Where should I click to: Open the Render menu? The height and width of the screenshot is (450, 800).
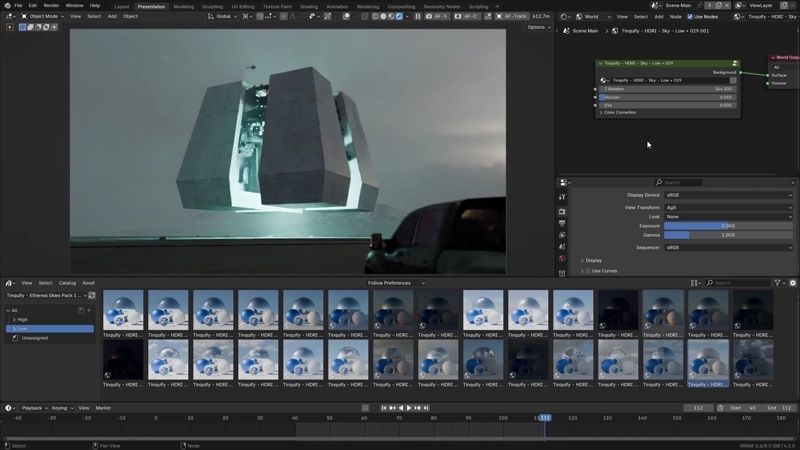pos(51,5)
